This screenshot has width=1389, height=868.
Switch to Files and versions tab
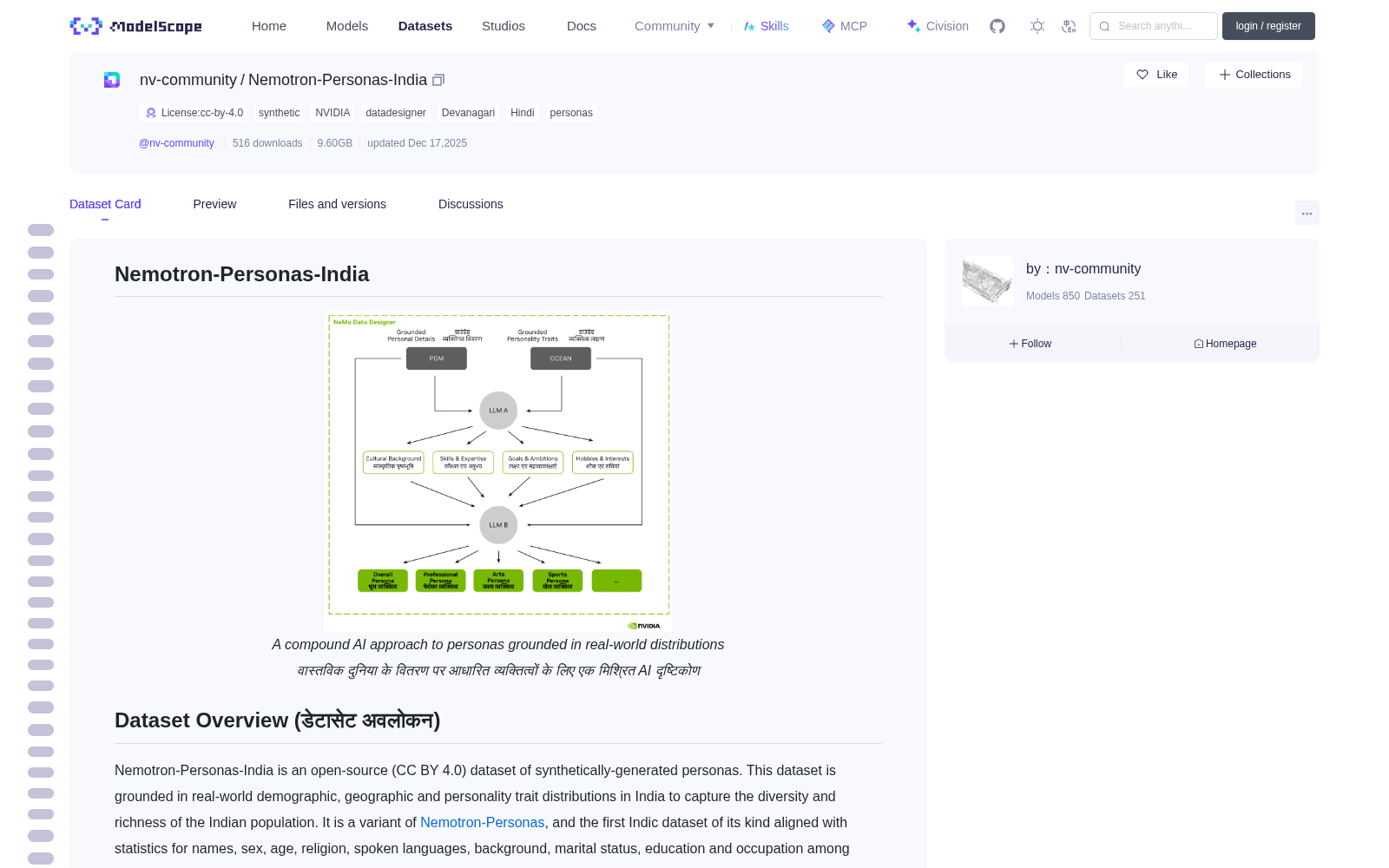[x=337, y=204]
